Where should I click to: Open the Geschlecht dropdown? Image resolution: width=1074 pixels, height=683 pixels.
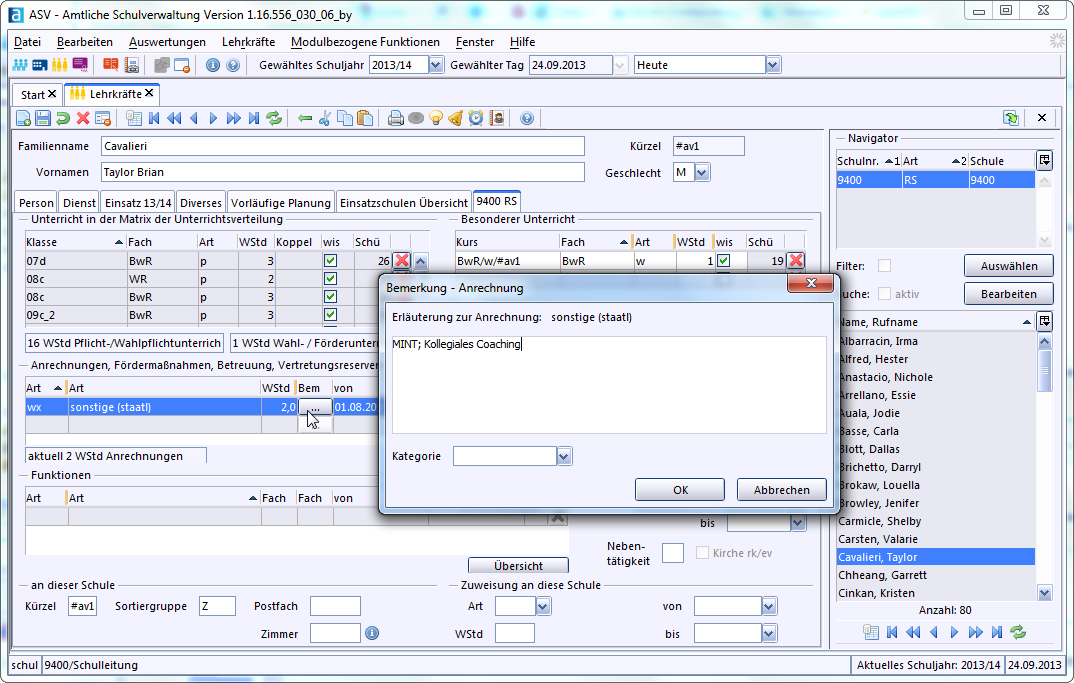click(x=702, y=173)
